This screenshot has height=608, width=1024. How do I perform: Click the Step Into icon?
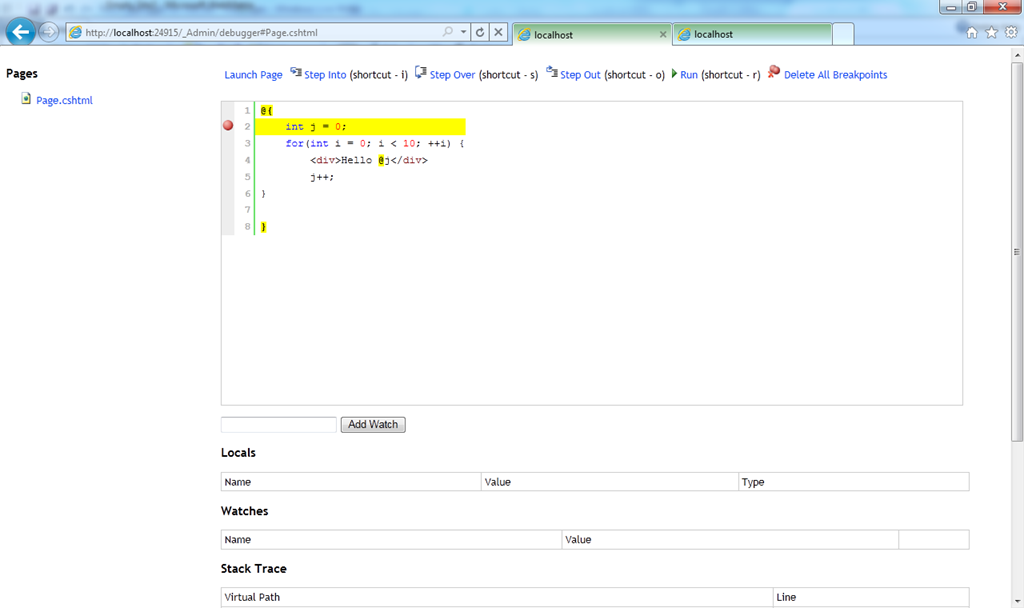coord(296,72)
